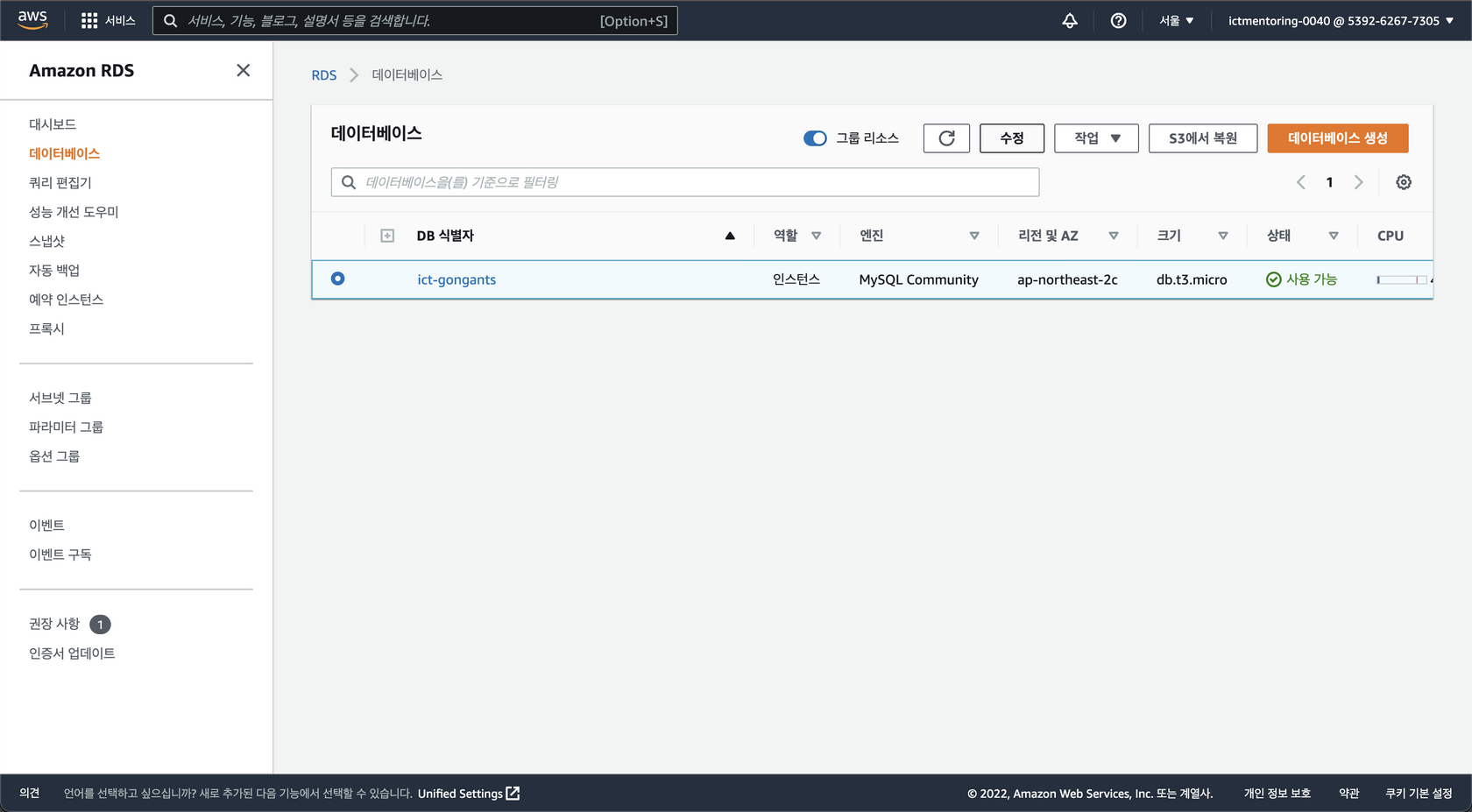Viewport: 1472px width, 812px height.
Task: Refresh the databases list
Action: [946, 138]
